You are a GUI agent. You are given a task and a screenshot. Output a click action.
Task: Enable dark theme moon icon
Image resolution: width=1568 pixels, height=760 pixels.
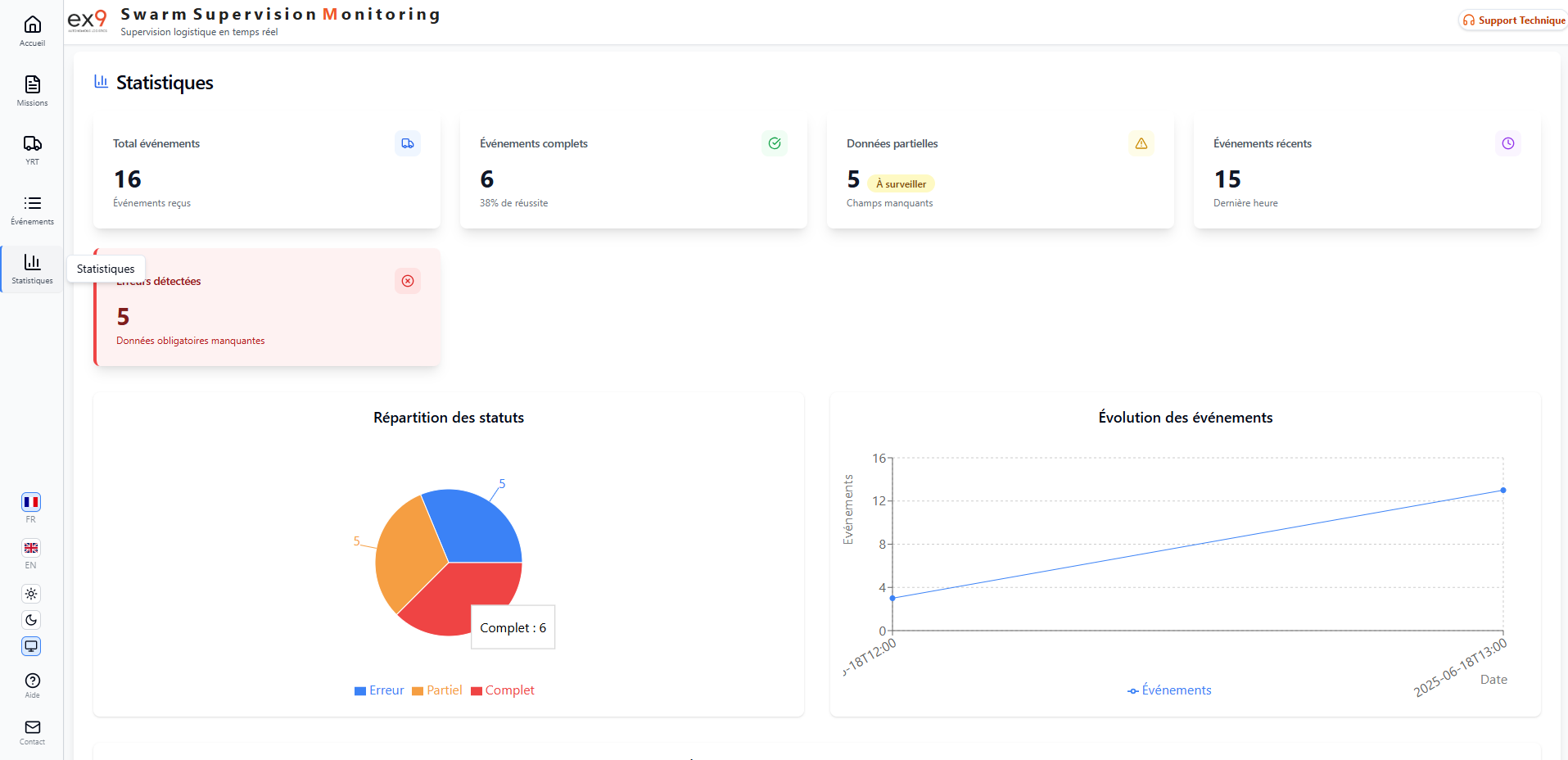pyautogui.click(x=31, y=620)
